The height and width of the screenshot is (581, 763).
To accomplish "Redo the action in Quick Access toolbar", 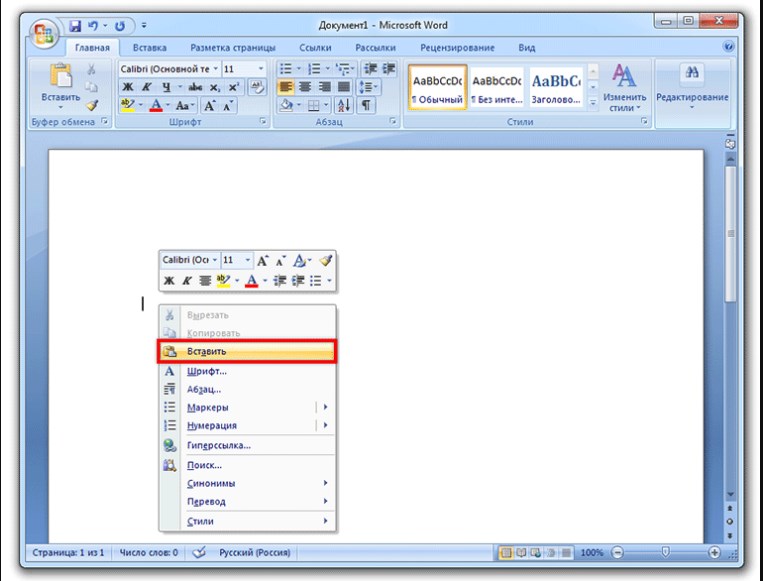I will pos(120,25).
